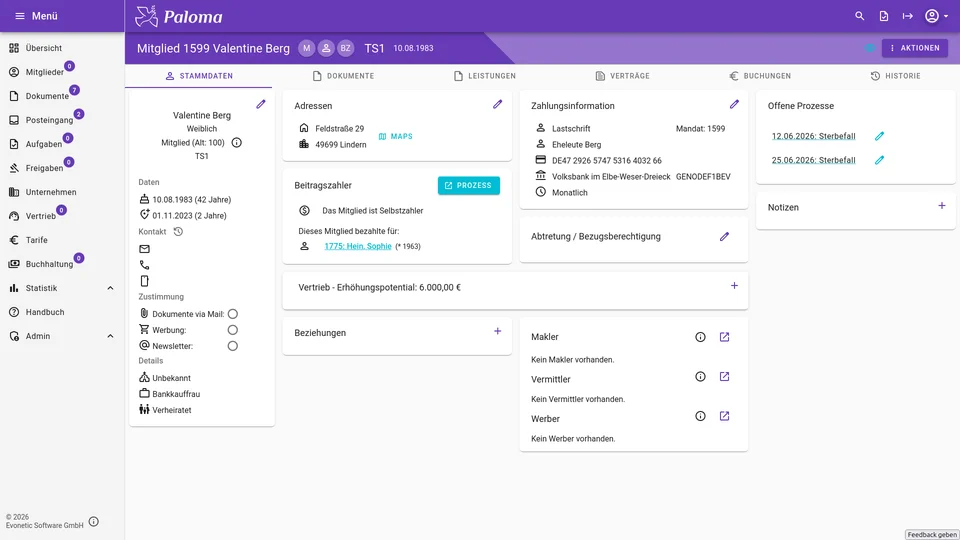Viewport: 960px width, 540px height.
Task: Show info for Vermittler
Action: (x=700, y=377)
